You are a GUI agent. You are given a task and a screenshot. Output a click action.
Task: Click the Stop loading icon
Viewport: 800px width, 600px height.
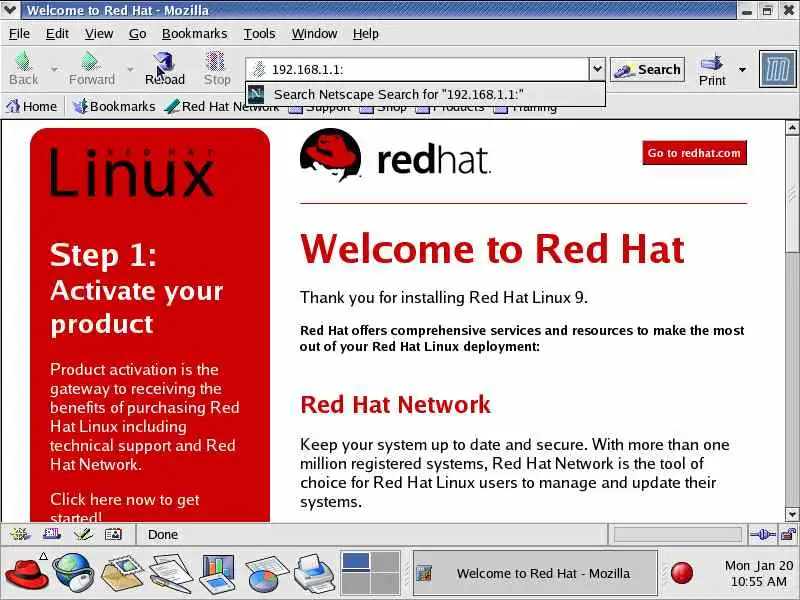[217, 68]
